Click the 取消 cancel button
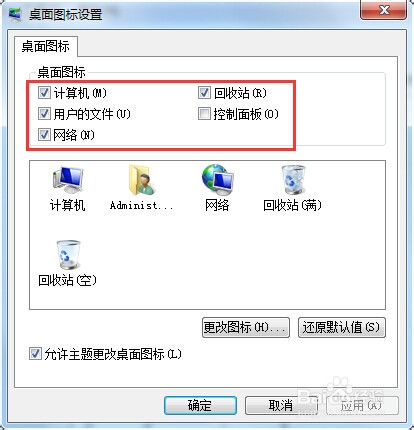 pos(281,405)
